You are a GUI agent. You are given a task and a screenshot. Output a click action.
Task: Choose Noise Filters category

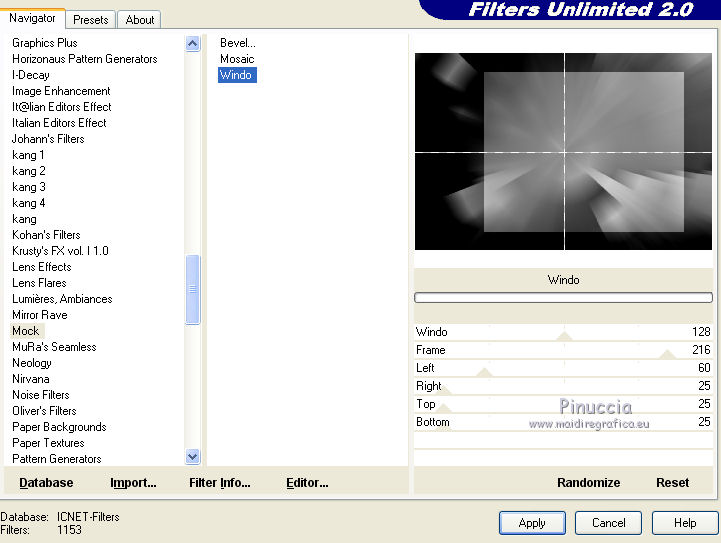[40, 395]
